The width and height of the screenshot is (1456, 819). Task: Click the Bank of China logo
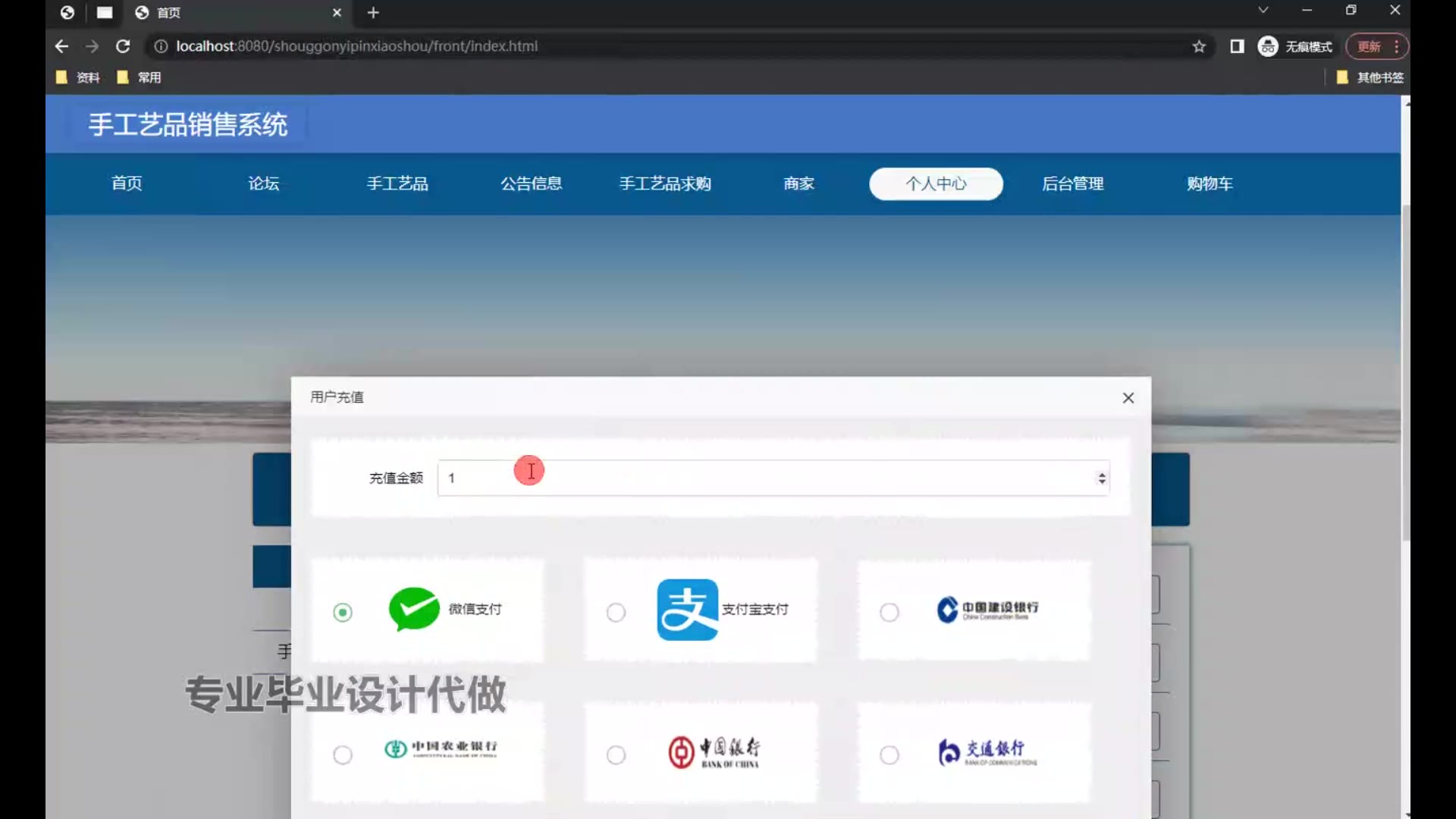(714, 752)
